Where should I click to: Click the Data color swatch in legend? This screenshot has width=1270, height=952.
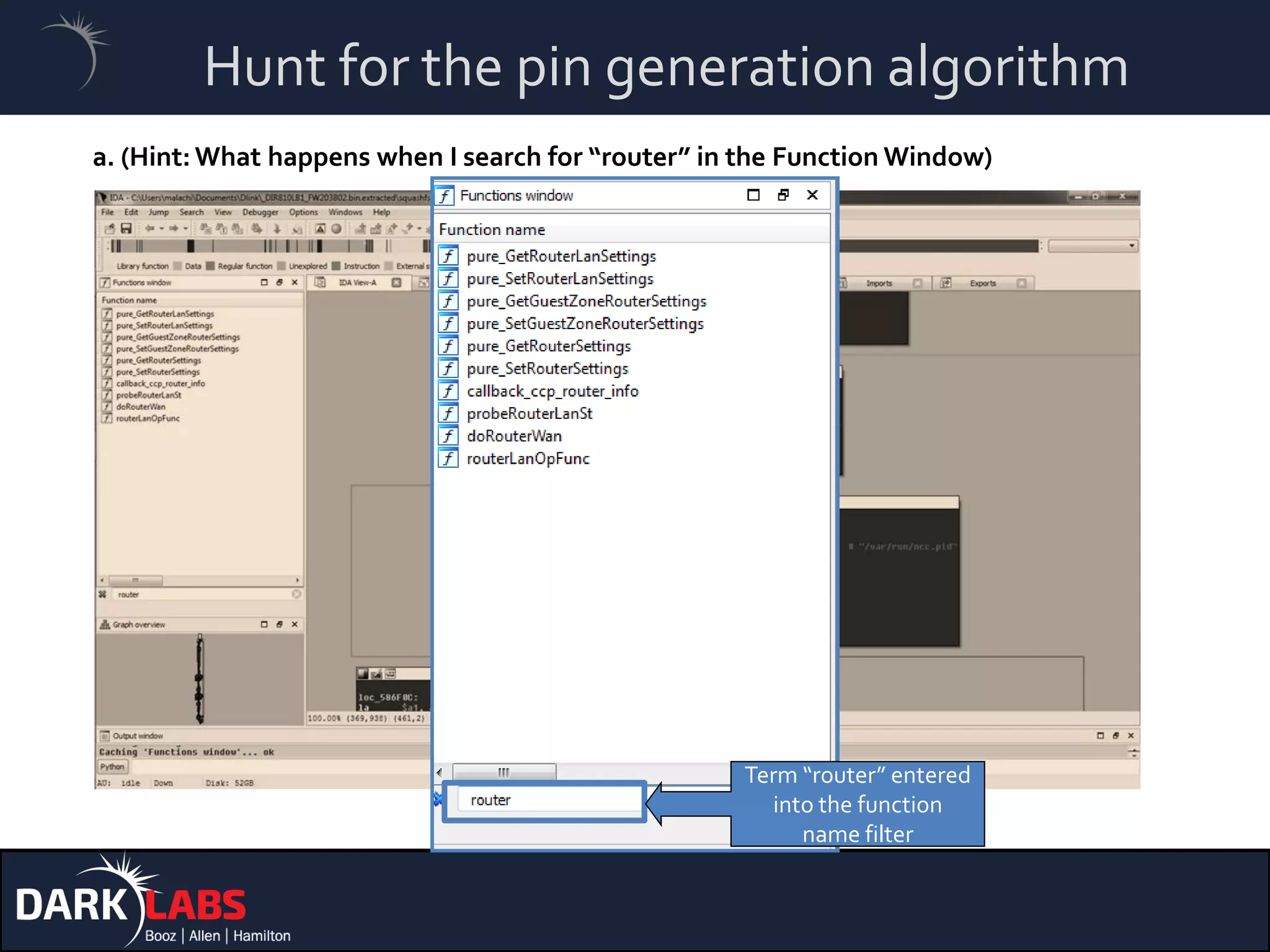[177, 266]
